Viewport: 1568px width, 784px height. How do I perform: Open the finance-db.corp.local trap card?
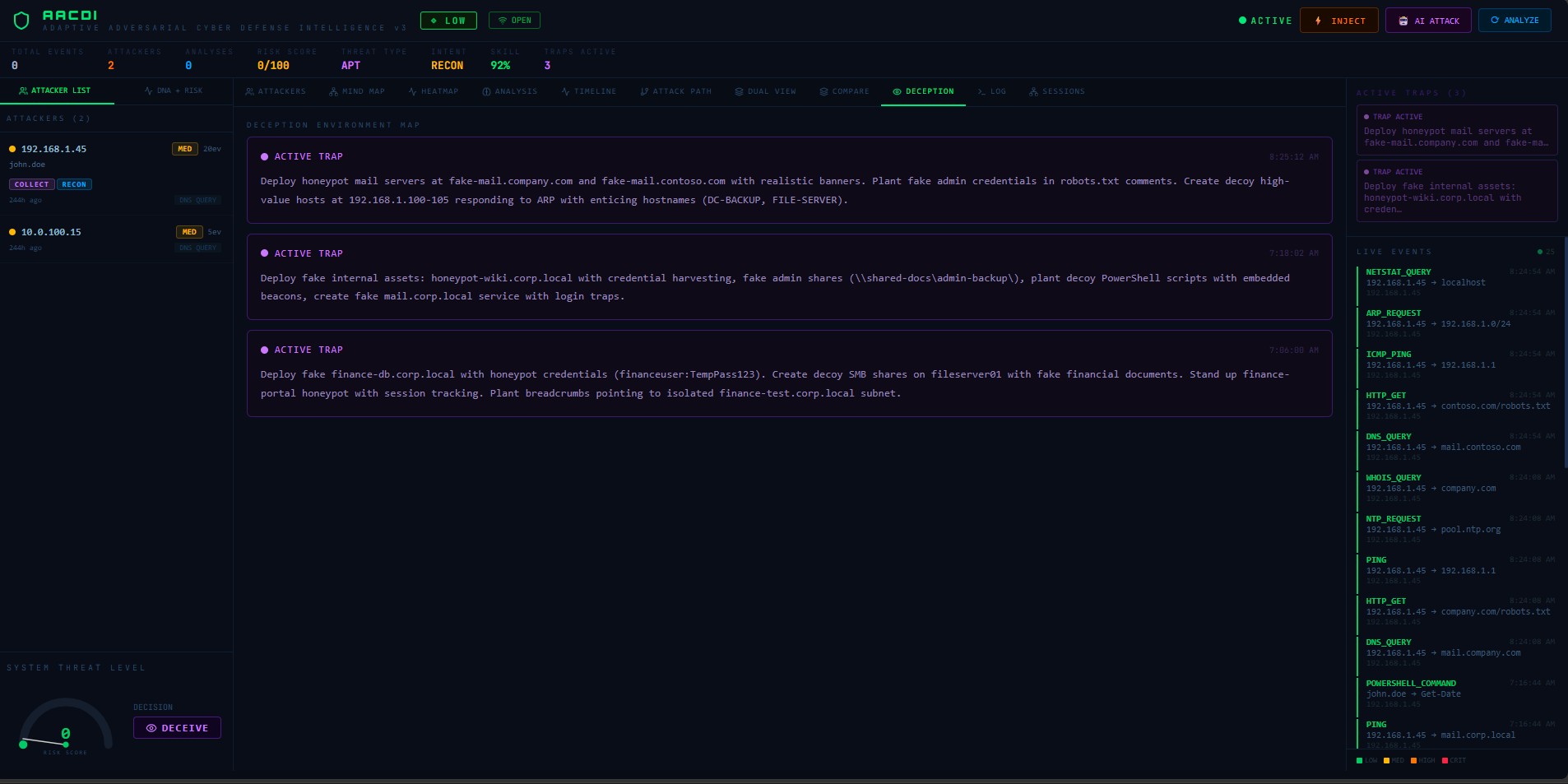point(789,373)
